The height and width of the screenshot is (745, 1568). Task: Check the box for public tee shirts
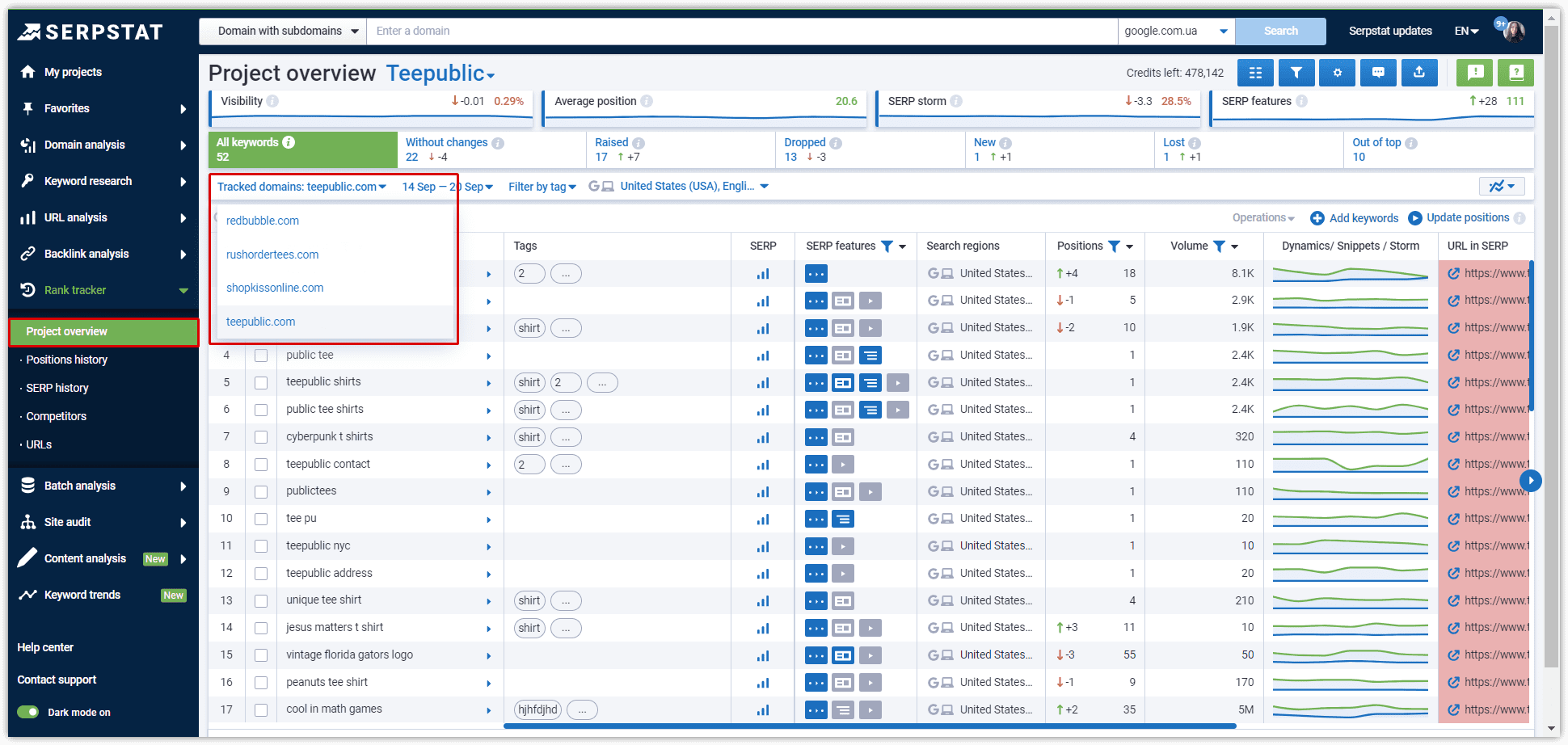pos(261,410)
